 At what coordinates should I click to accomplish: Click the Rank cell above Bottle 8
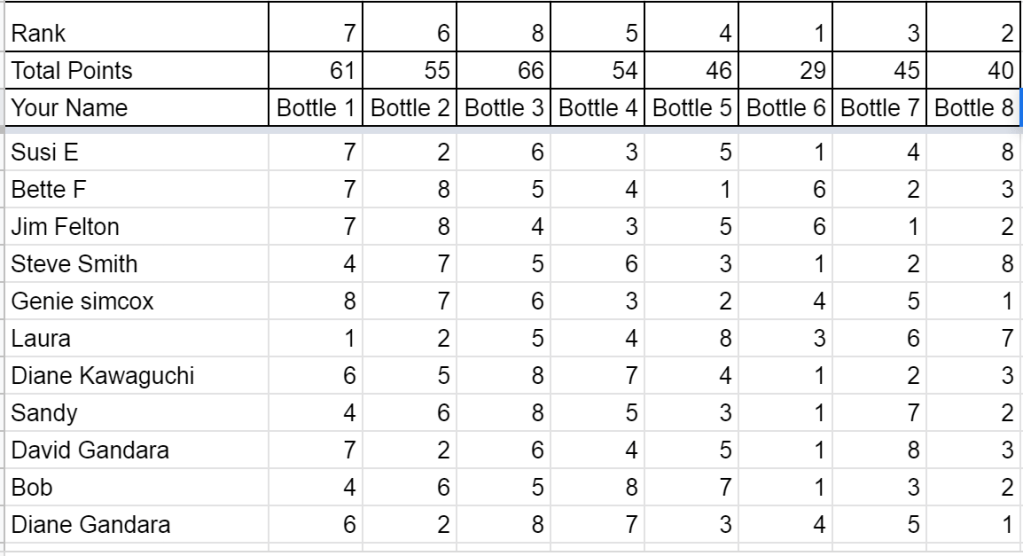tap(974, 34)
